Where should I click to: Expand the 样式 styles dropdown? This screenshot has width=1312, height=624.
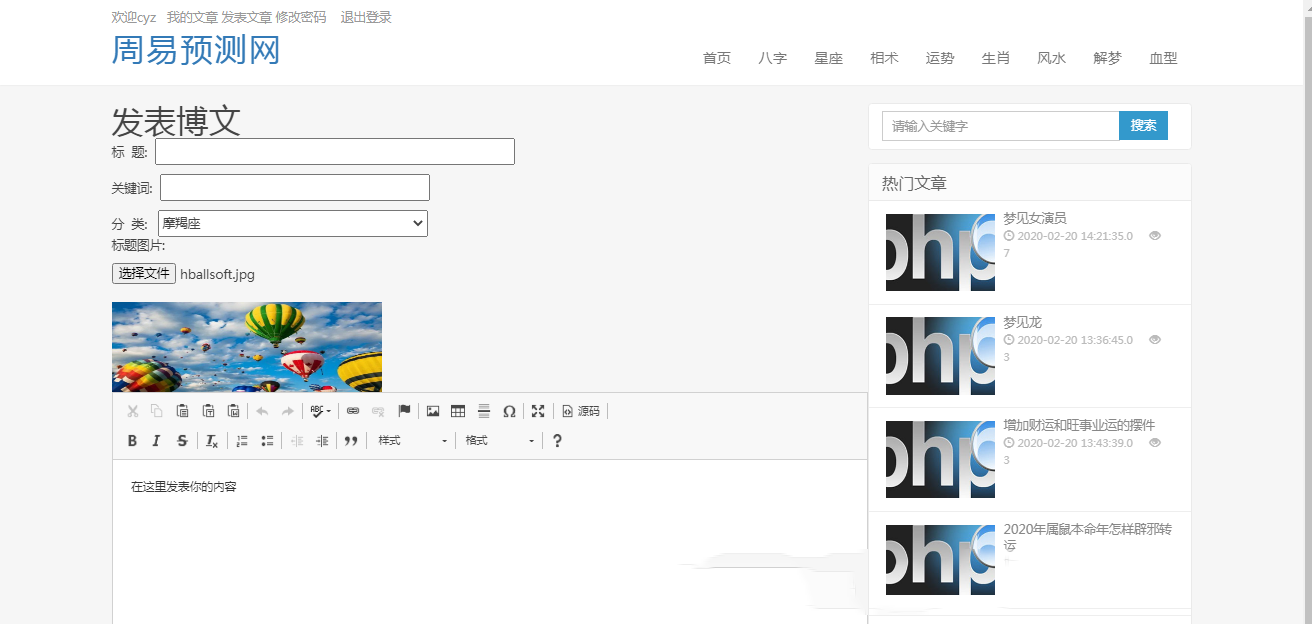(412, 441)
